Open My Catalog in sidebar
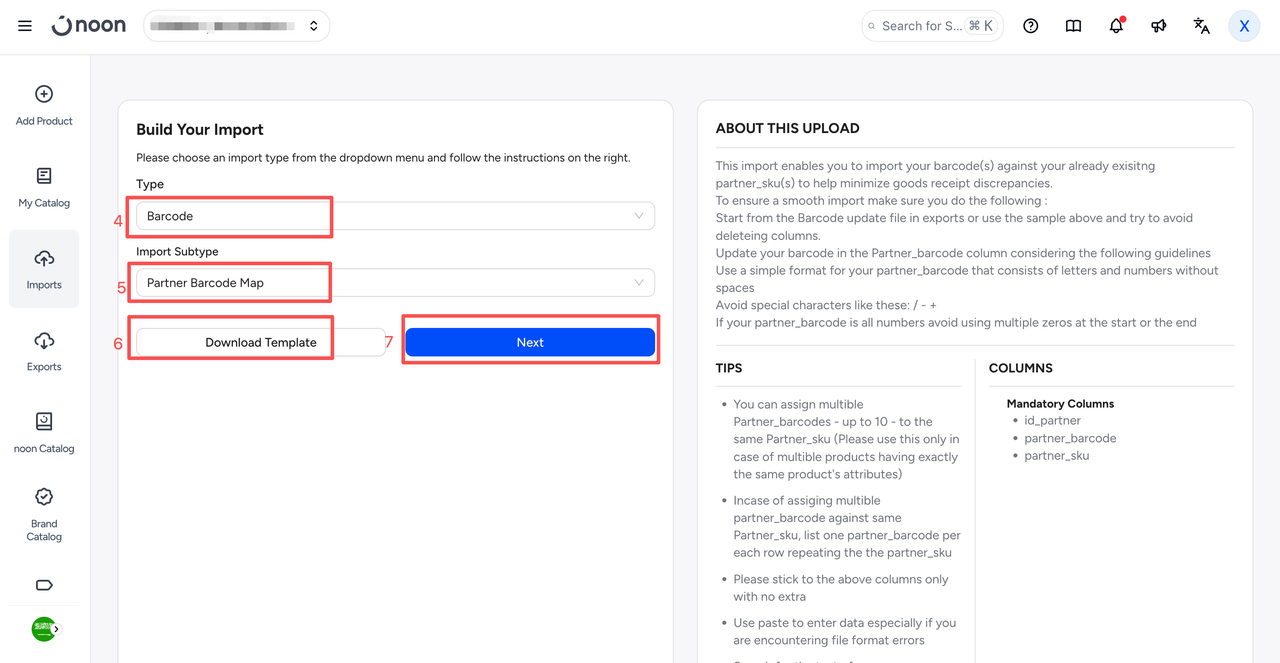 click(x=44, y=187)
